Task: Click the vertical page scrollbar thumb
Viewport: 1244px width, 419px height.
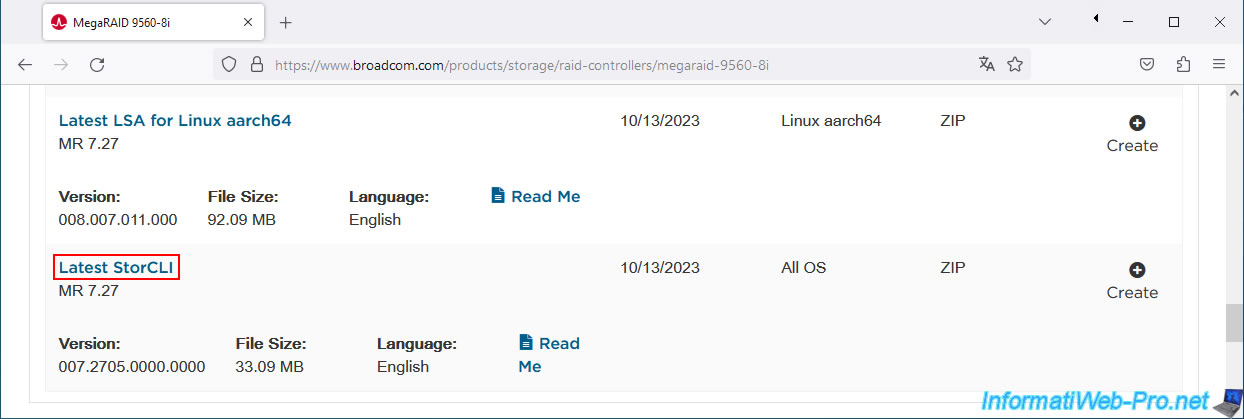Action: click(1234, 323)
